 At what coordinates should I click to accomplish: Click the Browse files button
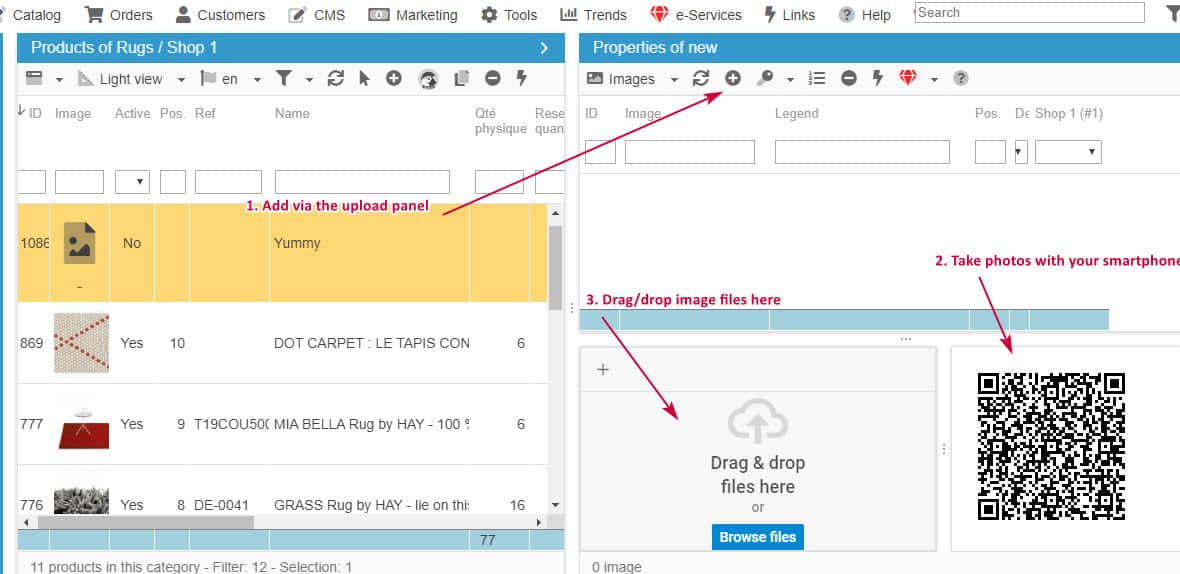(757, 537)
